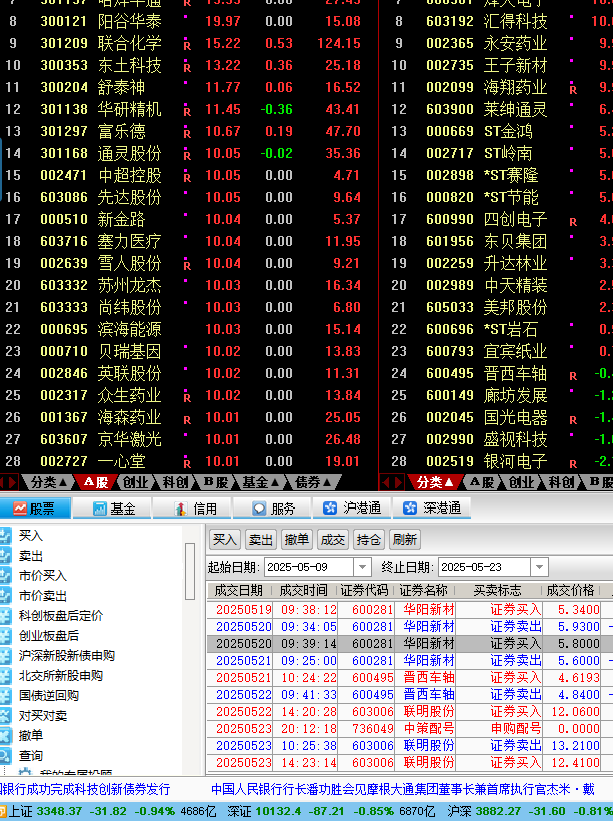Click the 沪深新股新债申购 sidebar icon
The image size is (613, 821).
[5, 655]
